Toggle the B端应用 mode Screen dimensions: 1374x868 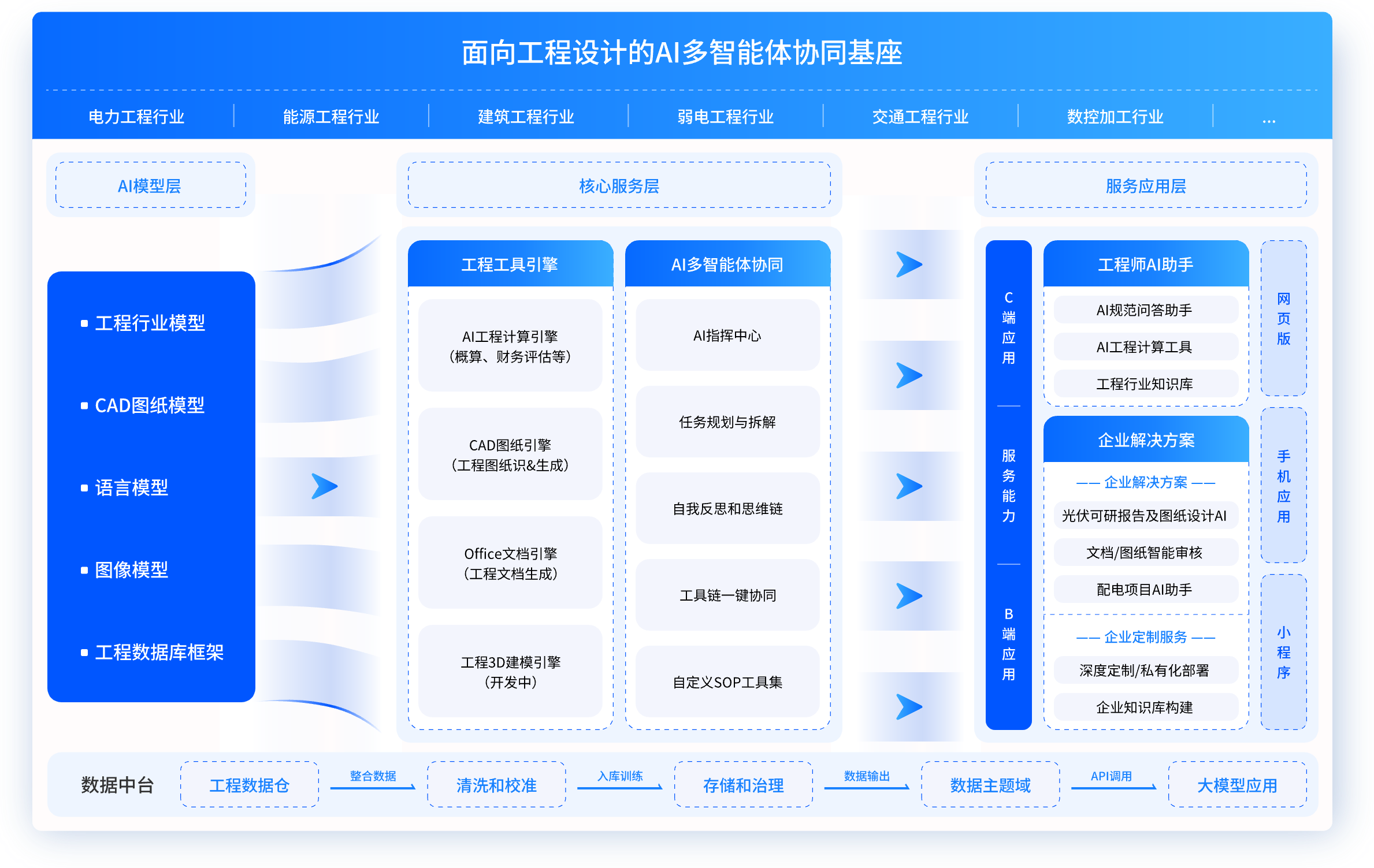(x=1008, y=644)
